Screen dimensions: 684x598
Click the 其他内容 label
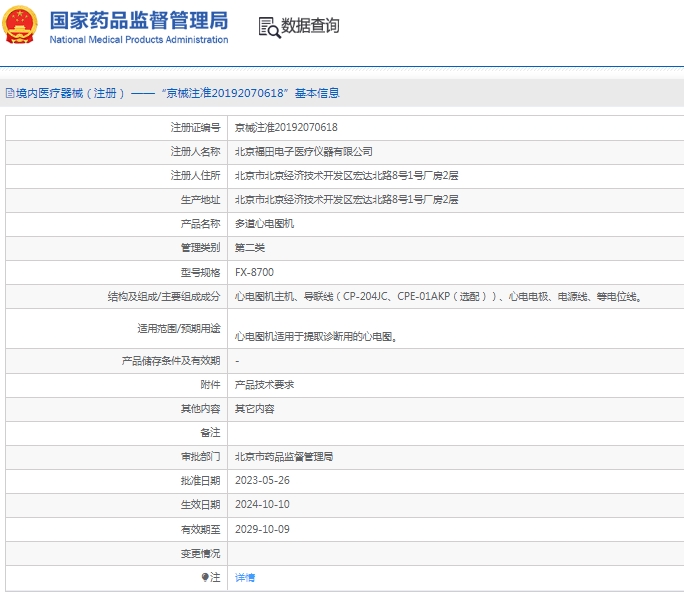(x=201, y=409)
